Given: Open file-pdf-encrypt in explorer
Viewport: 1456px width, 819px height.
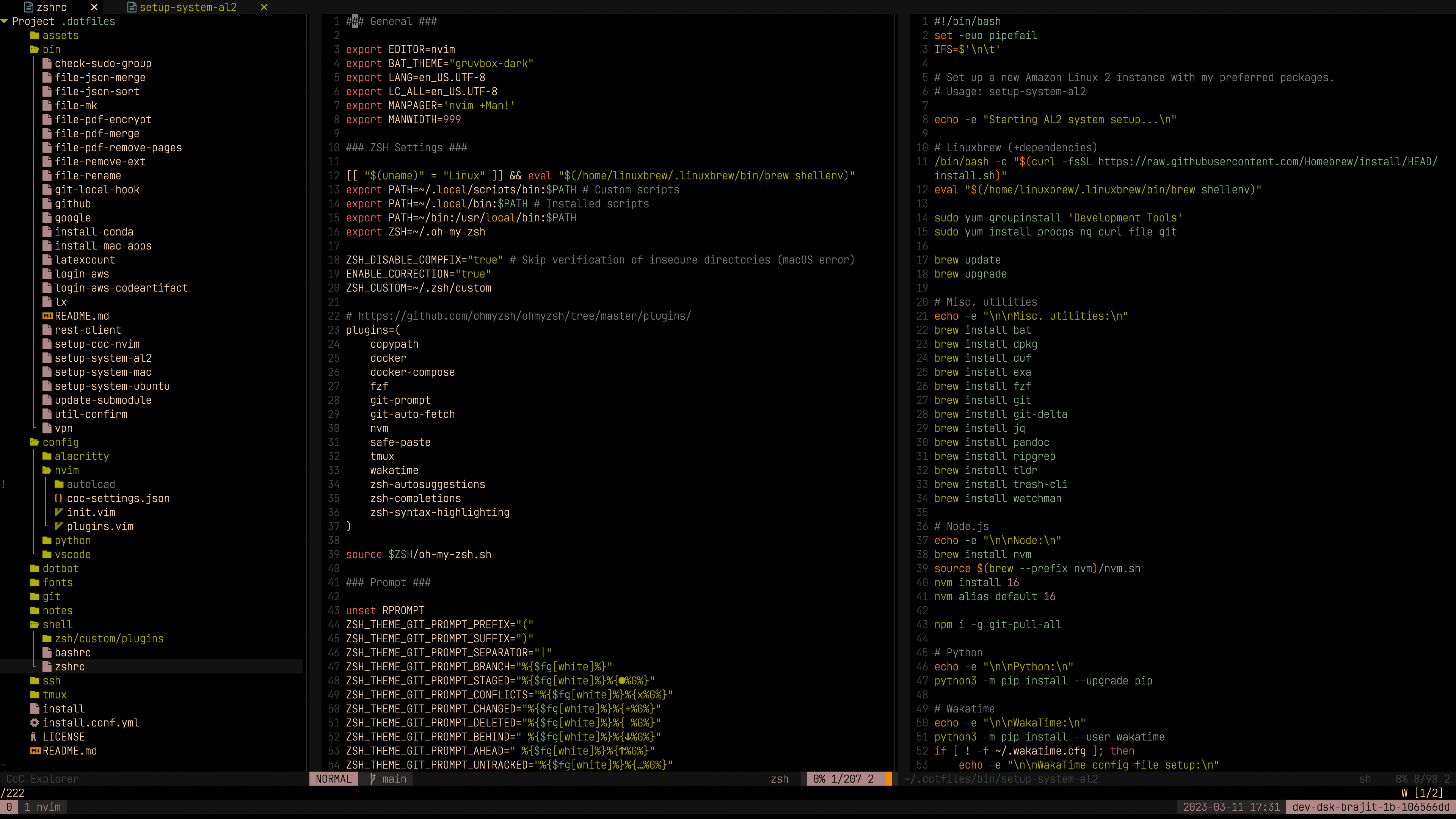Looking at the screenshot, I should click(x=103, y=120).
